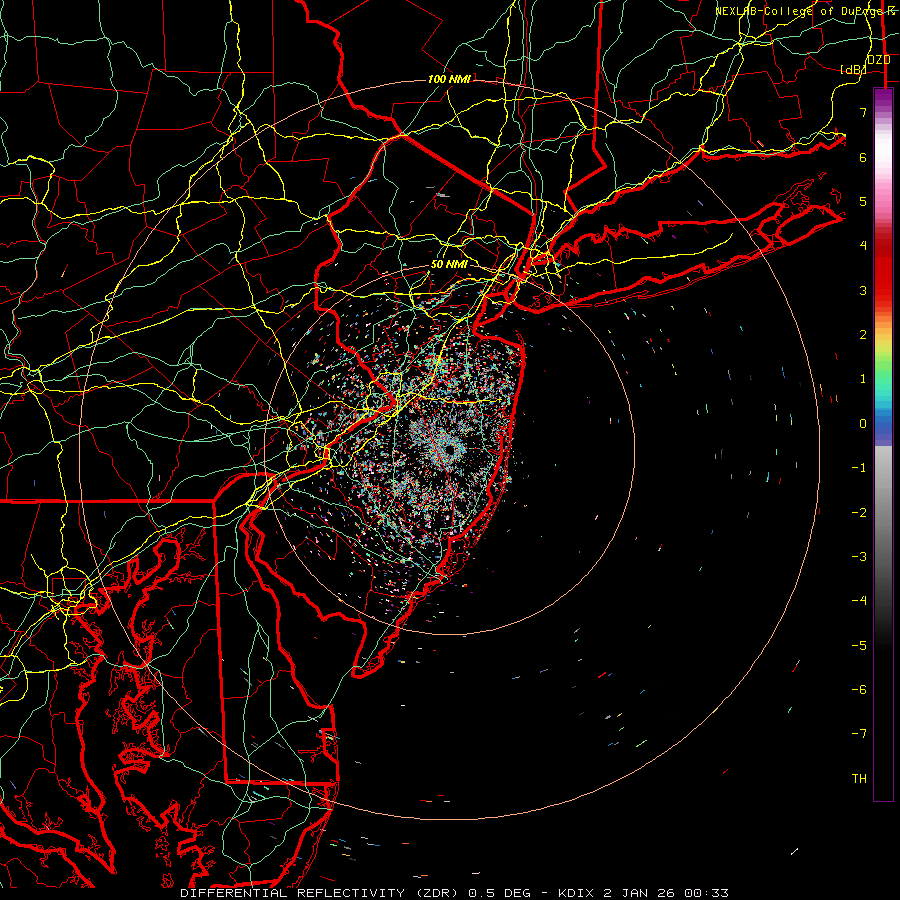This screenshot has width=900, height=900.
Task: Click the [dB] unit label
Action: coord(853,69)
